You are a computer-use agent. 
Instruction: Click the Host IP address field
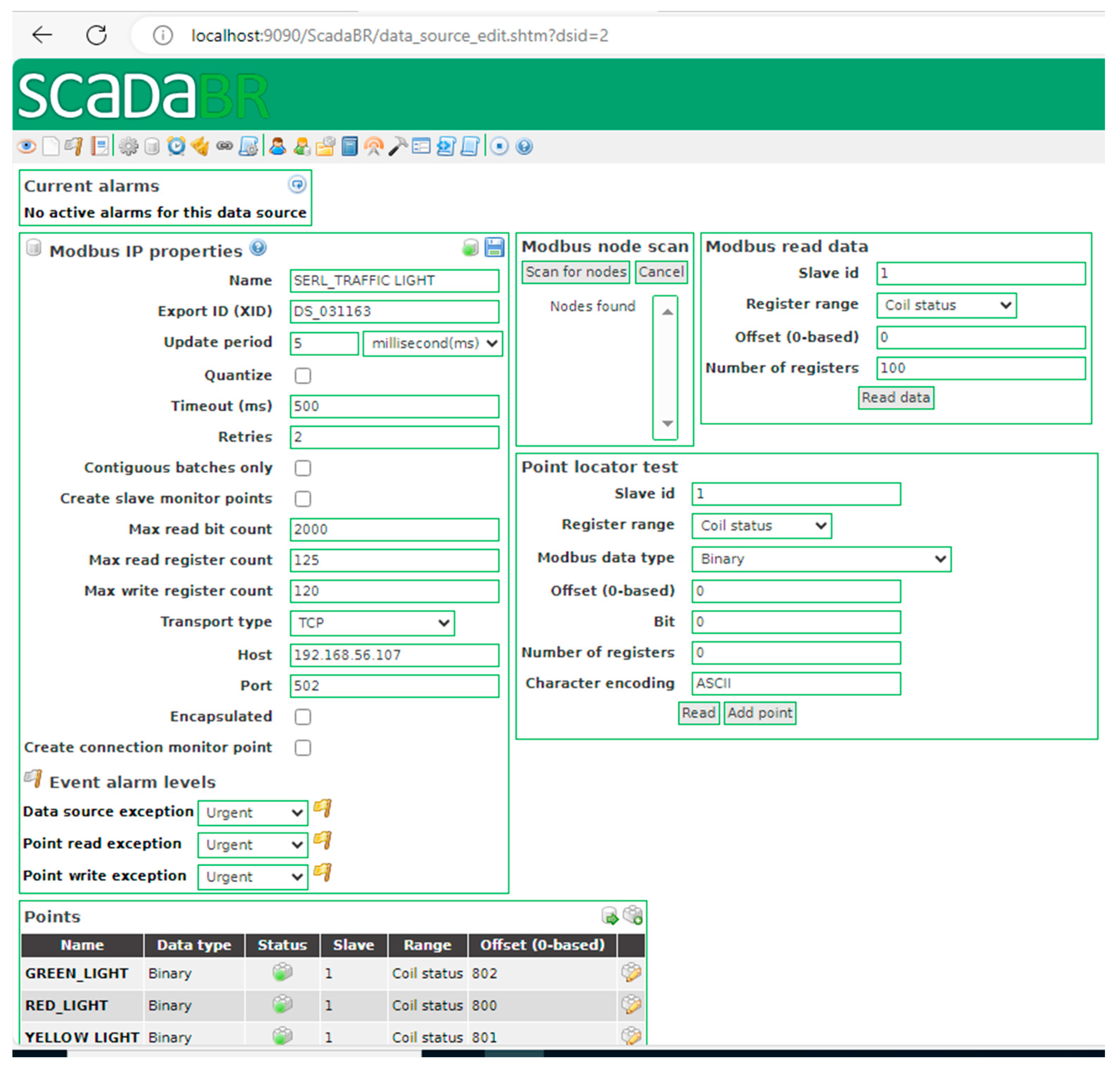[x=394, y=655]
